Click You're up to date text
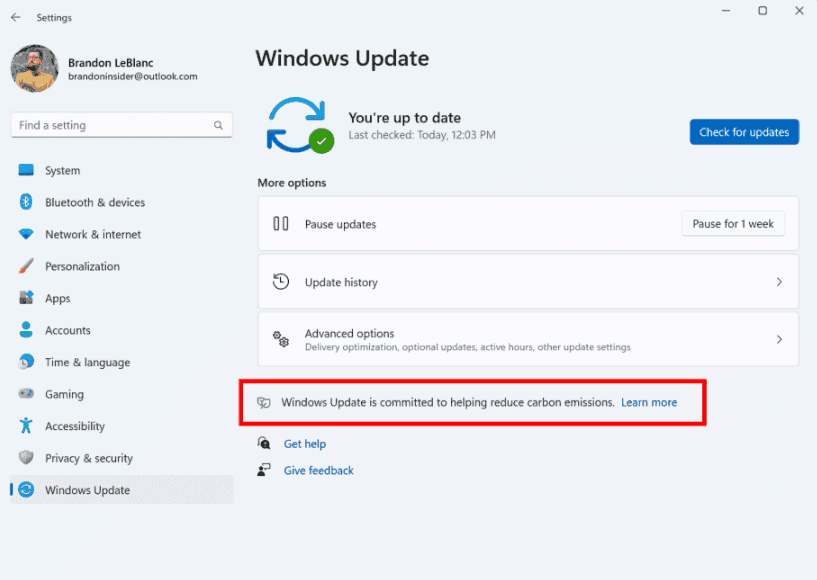This screenshot has width=817, height=580. tap(404, 118)
